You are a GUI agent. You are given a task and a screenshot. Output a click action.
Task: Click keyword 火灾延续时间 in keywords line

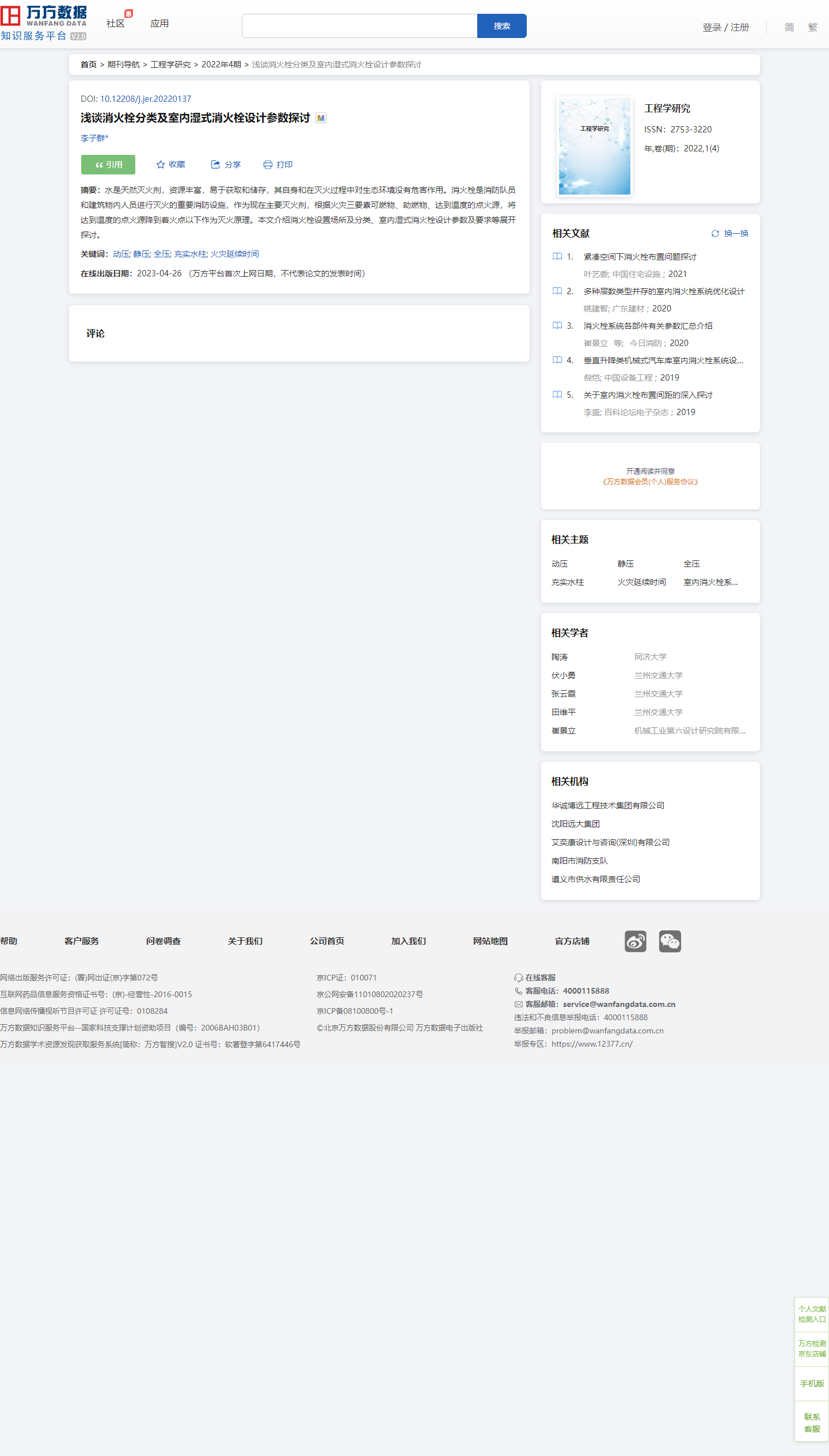[235, 254]
